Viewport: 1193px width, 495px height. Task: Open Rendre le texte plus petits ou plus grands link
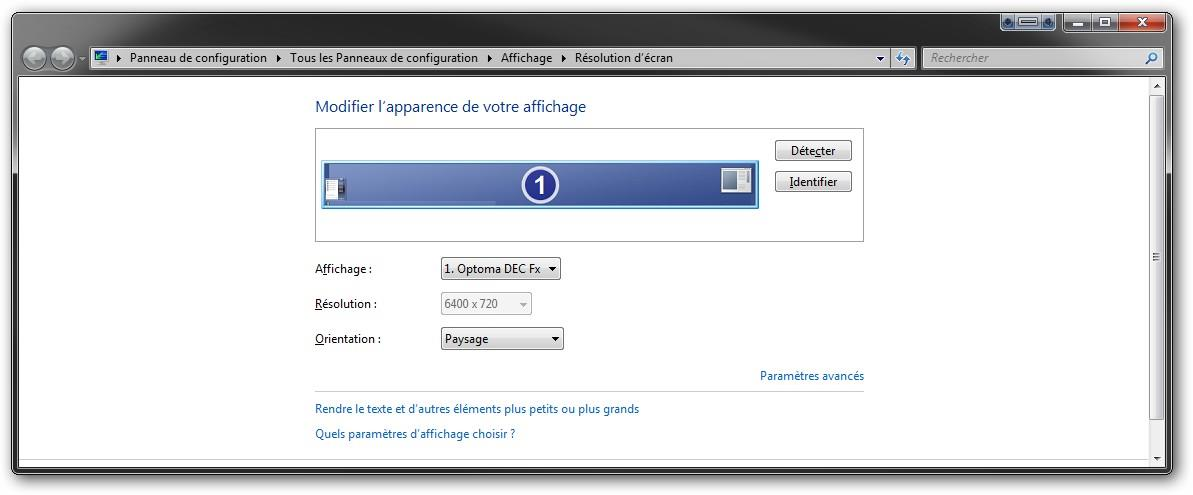477,409
